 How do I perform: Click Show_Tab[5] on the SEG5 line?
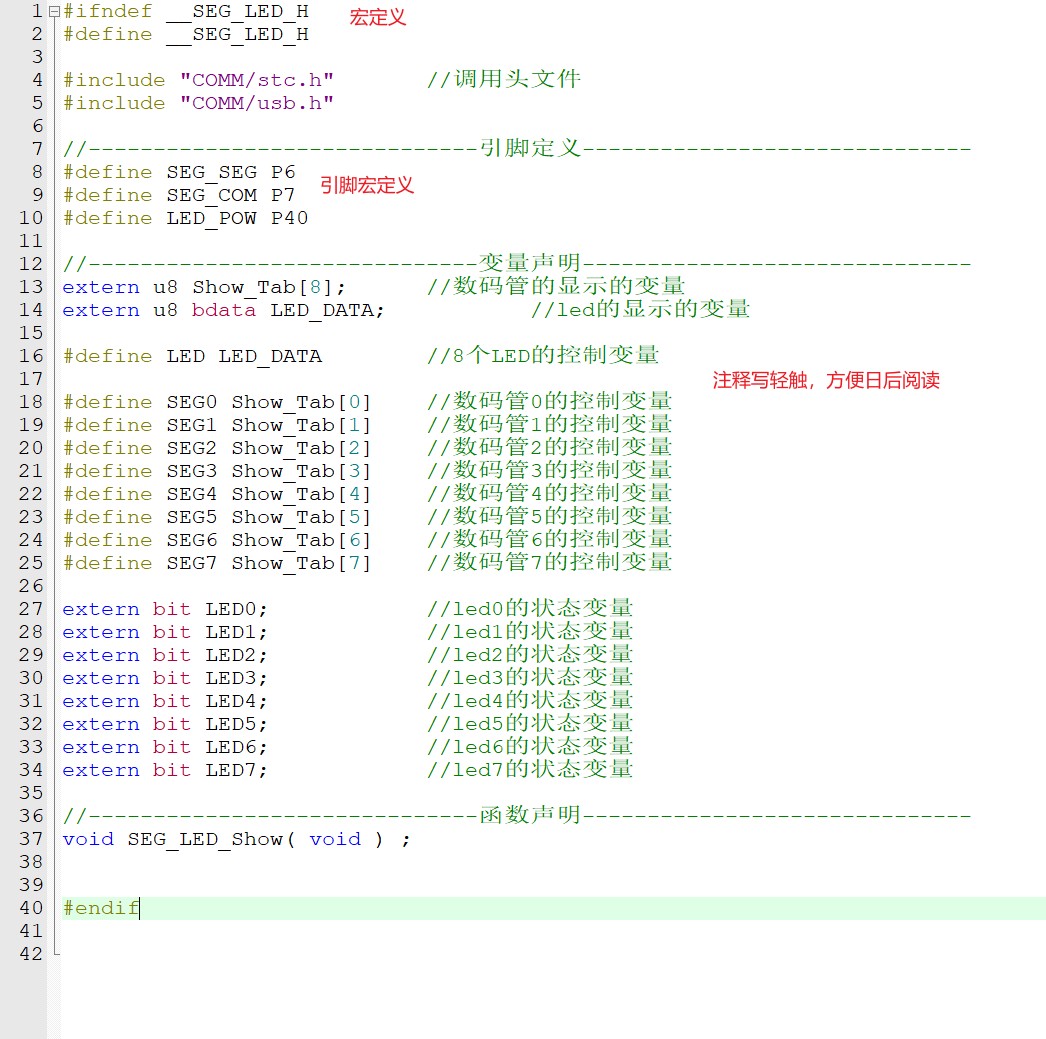point(301,517)
